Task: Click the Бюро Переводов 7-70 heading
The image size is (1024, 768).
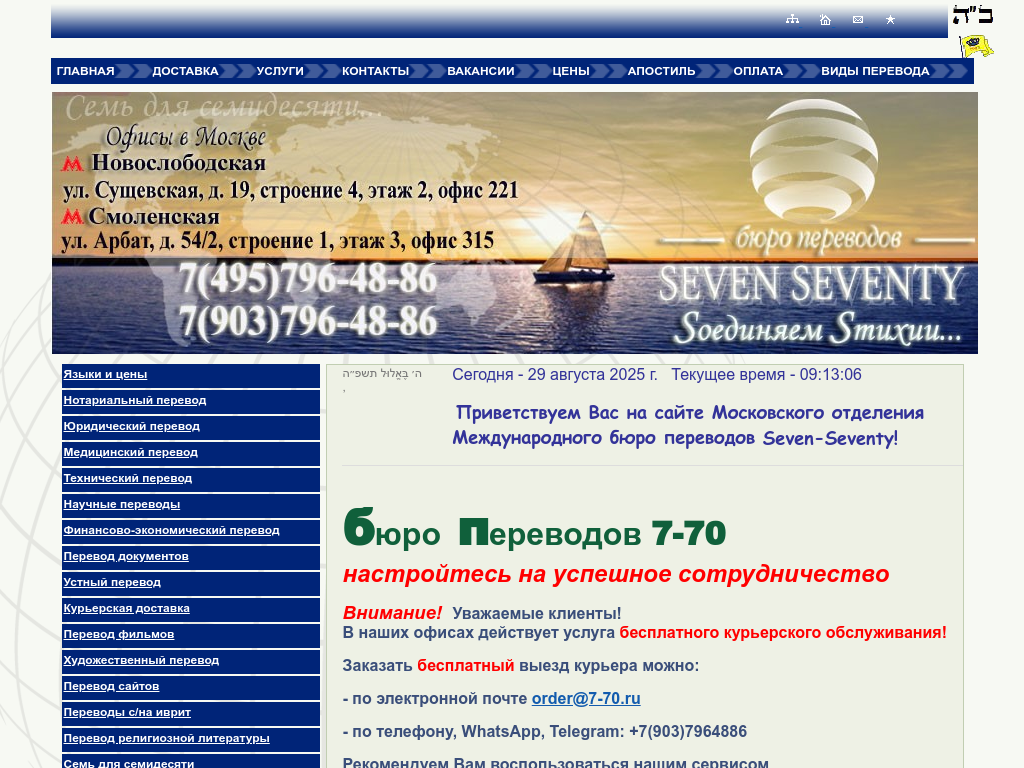Action: pos(534,528)
